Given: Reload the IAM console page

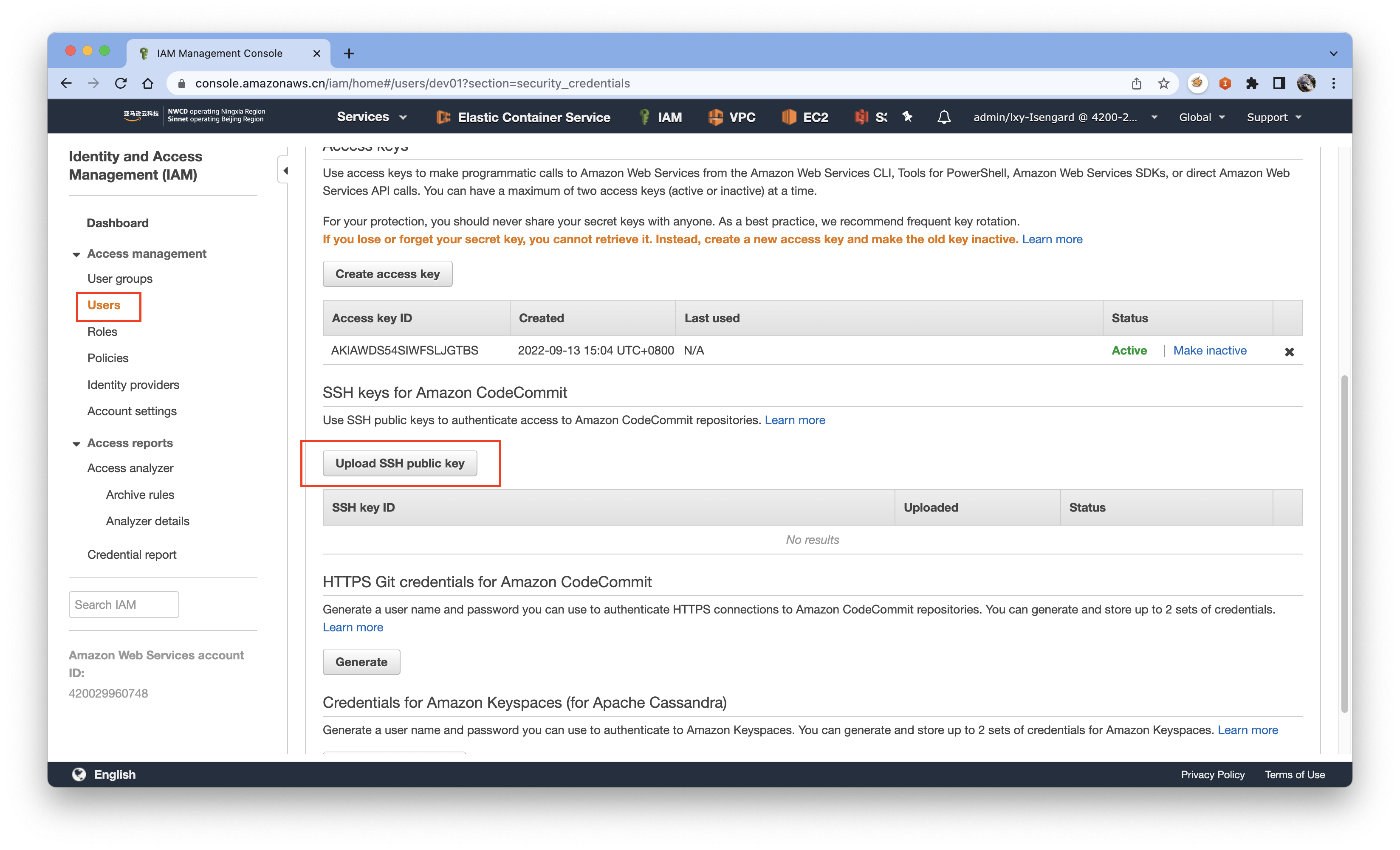Looking at the screenshot, I should [x=121, y=84].
